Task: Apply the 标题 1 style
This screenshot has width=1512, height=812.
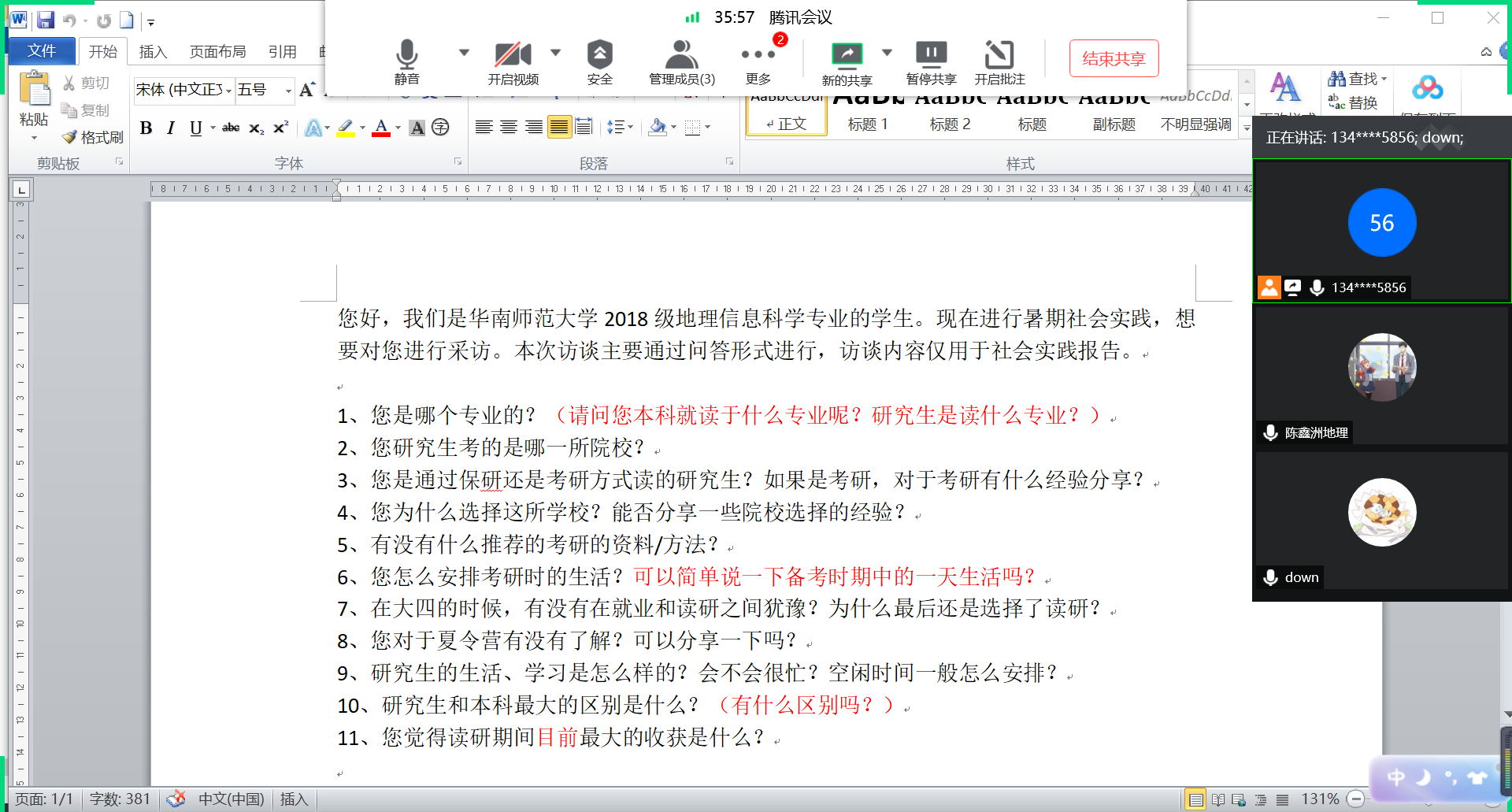Action: click(x=868, y=116)
